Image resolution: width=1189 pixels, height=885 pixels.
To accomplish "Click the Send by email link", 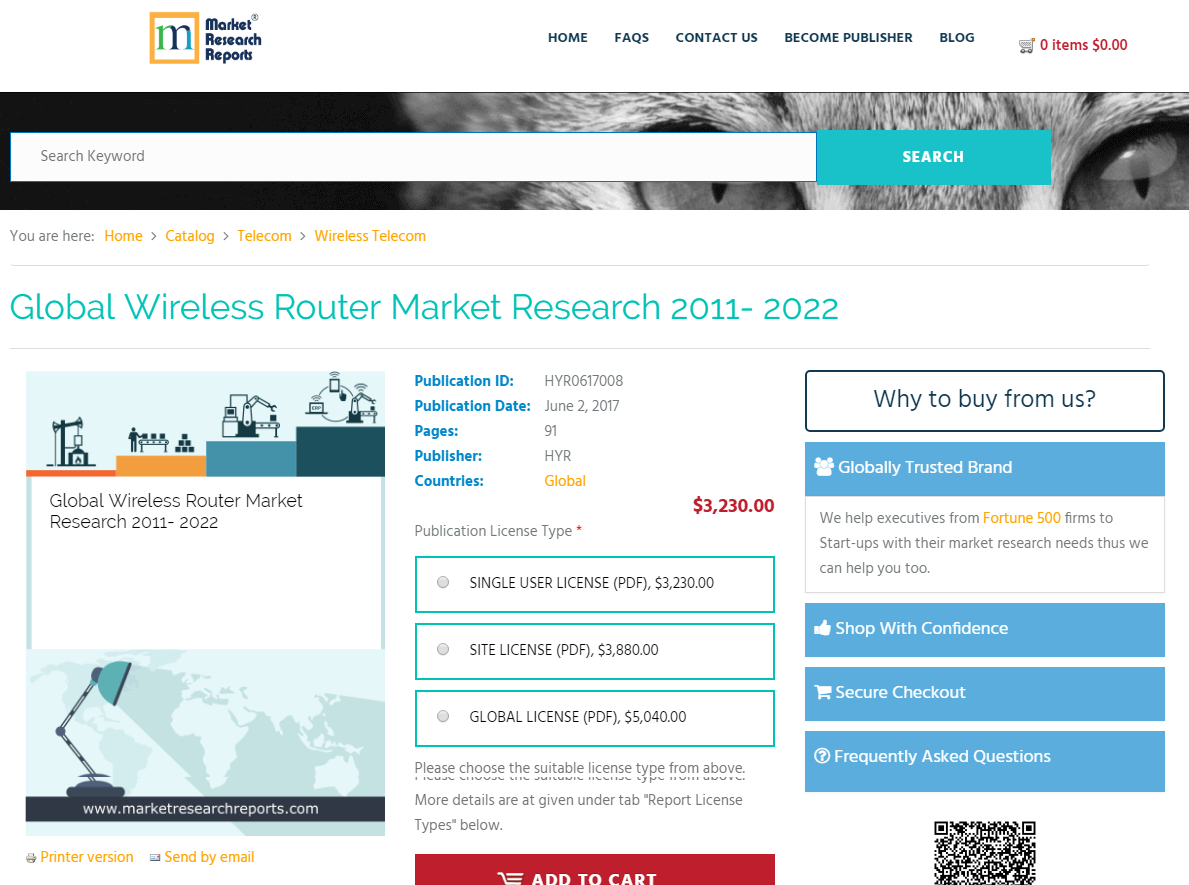I will tap(209, 857).
